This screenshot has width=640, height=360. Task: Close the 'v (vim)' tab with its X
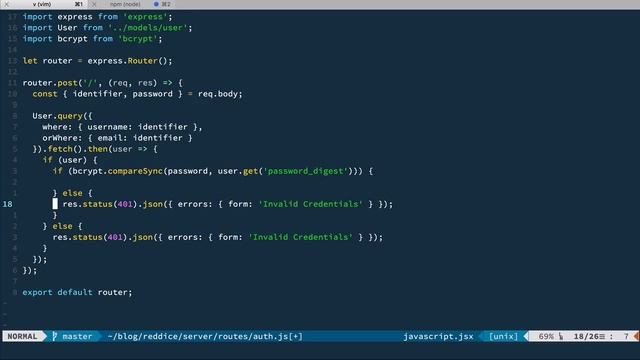pos(7,4)
